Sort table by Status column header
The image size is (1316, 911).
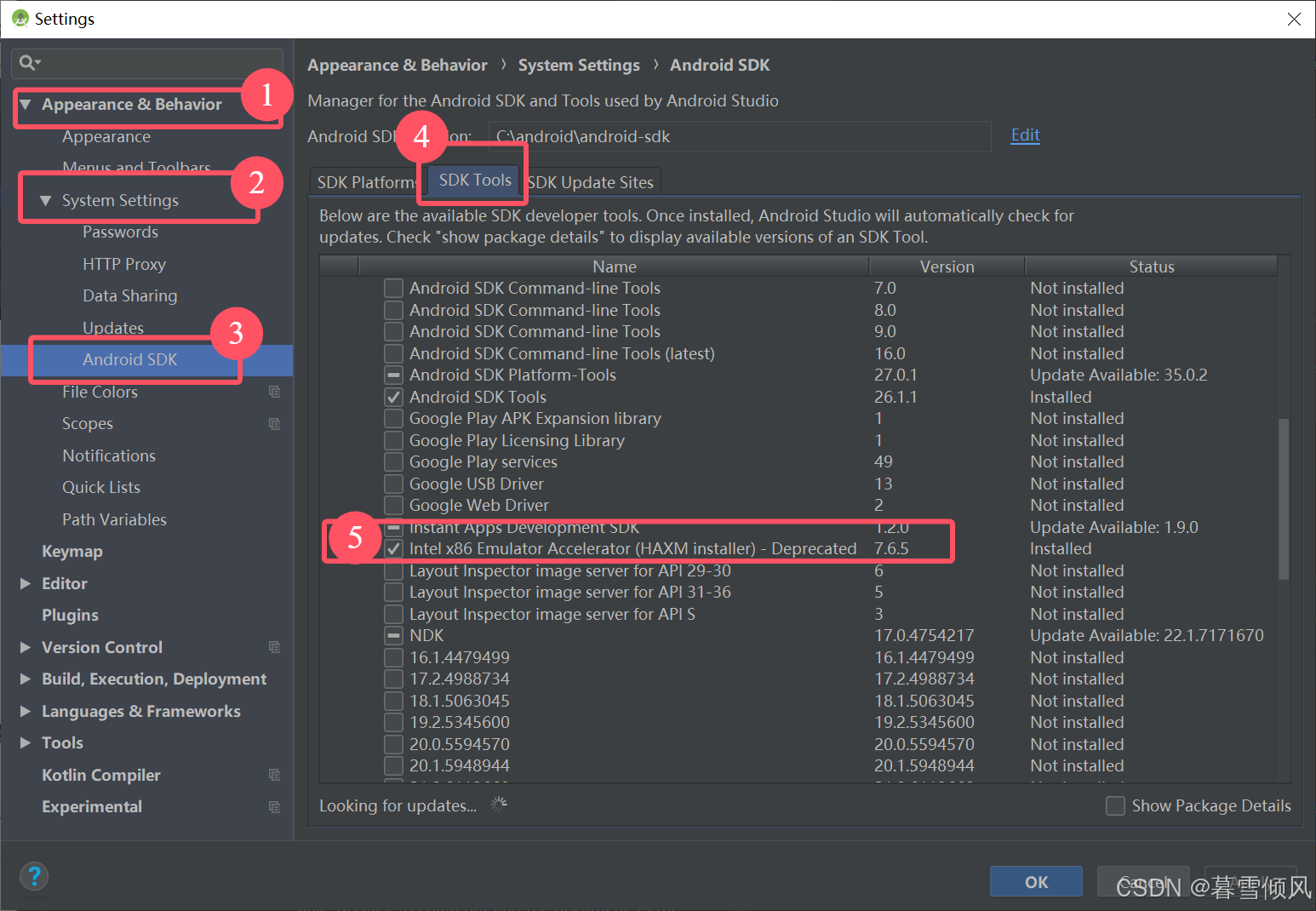click(1151, 266)
